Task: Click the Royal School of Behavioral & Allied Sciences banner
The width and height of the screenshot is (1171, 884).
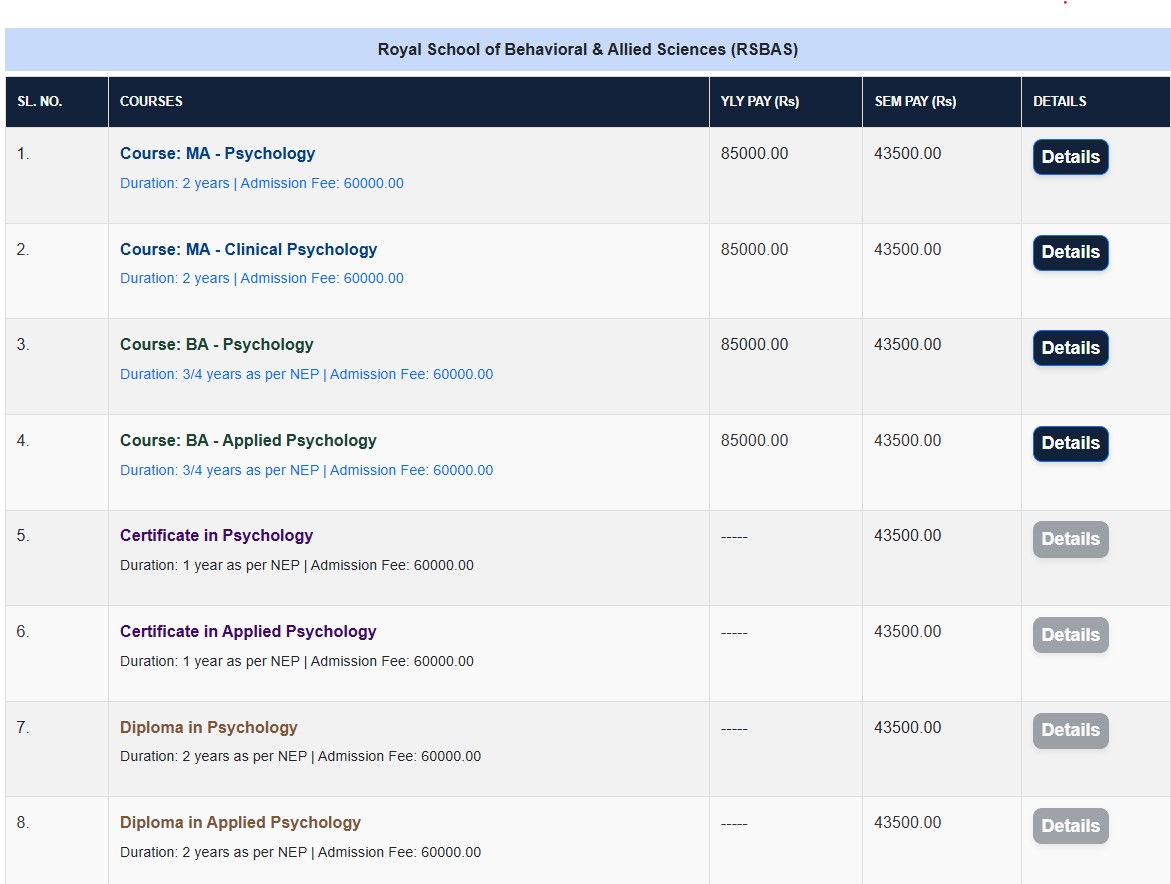Action: (x=587, y=50)
